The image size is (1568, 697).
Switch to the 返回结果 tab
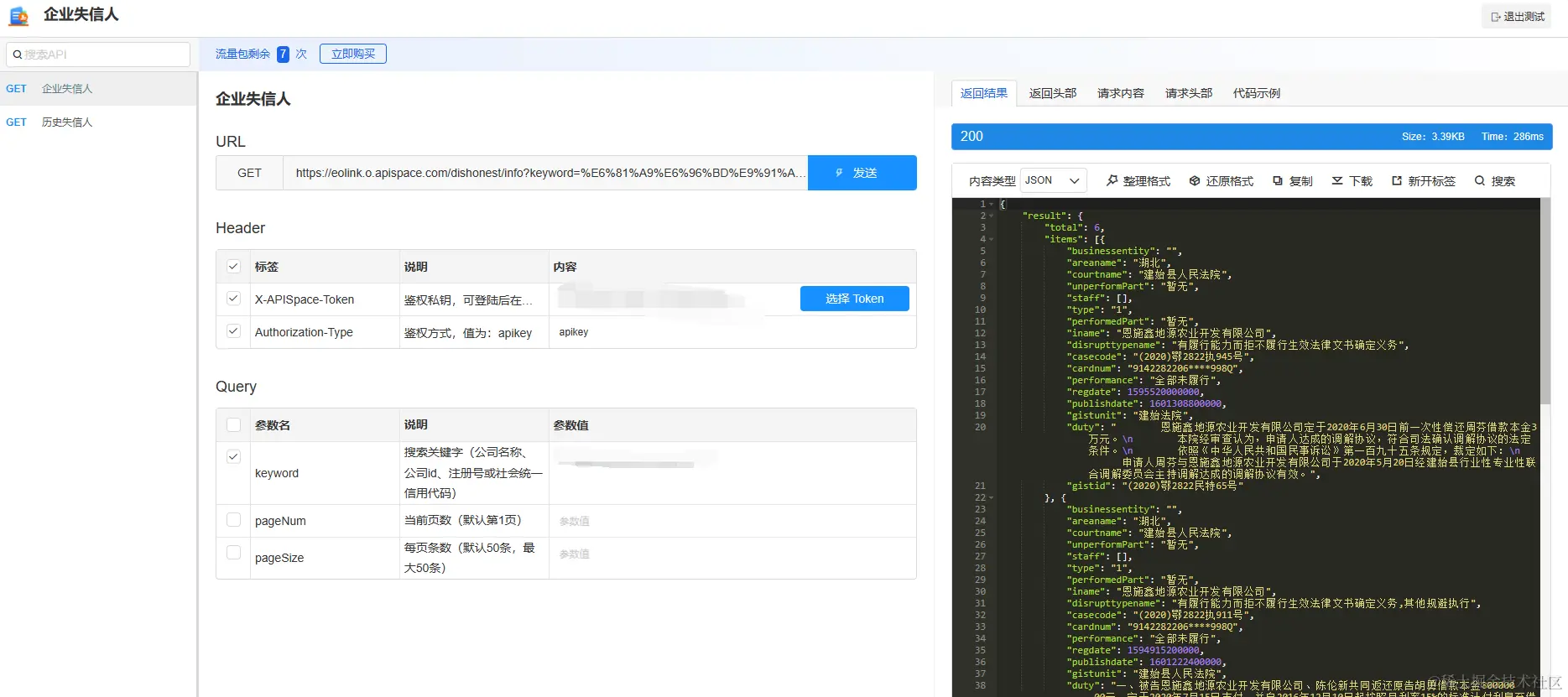[984, 93]
